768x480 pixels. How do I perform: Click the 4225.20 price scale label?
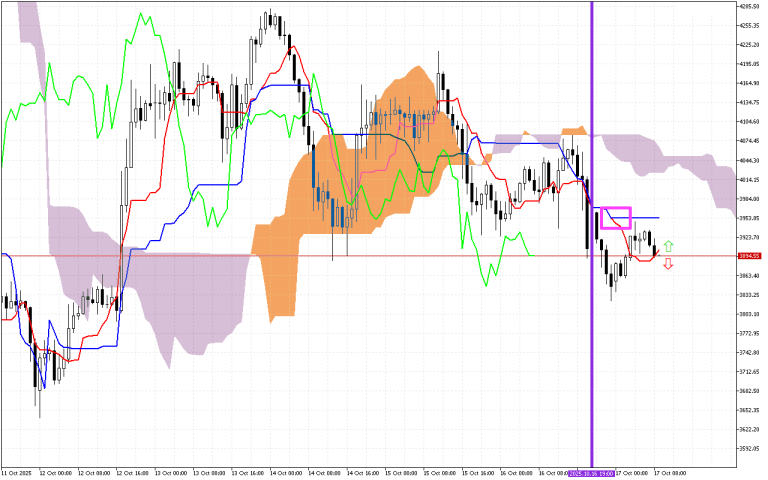click(749, 45)
